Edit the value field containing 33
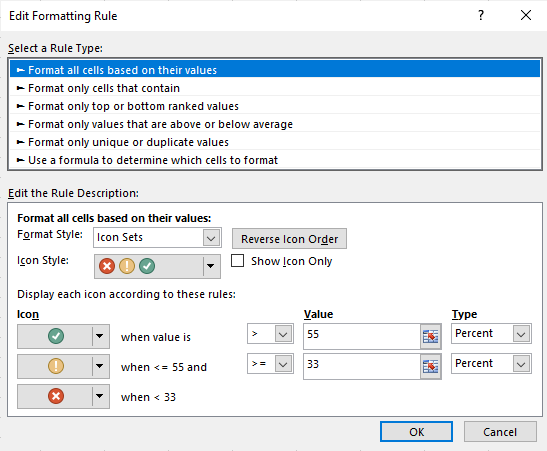 (x=362, y=366)
